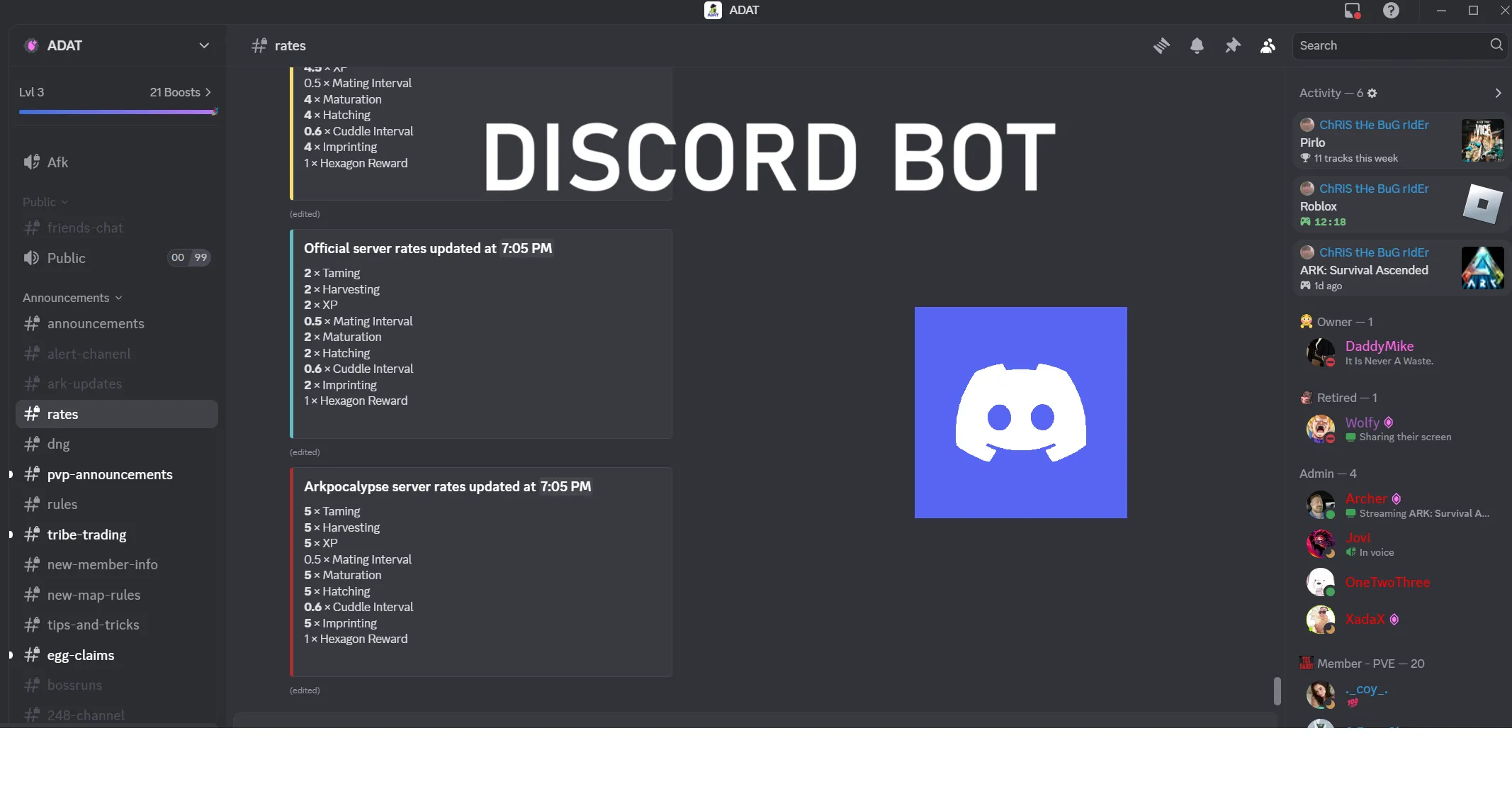Click Pirlo's Spotify album art thumbnail
Image resolution: width=1512 pixels, height=794 pixels.
1484,140
